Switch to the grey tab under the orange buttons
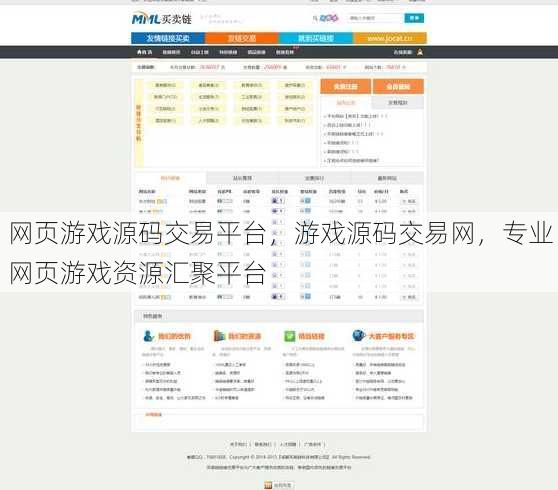 click(x=398, y=103)
